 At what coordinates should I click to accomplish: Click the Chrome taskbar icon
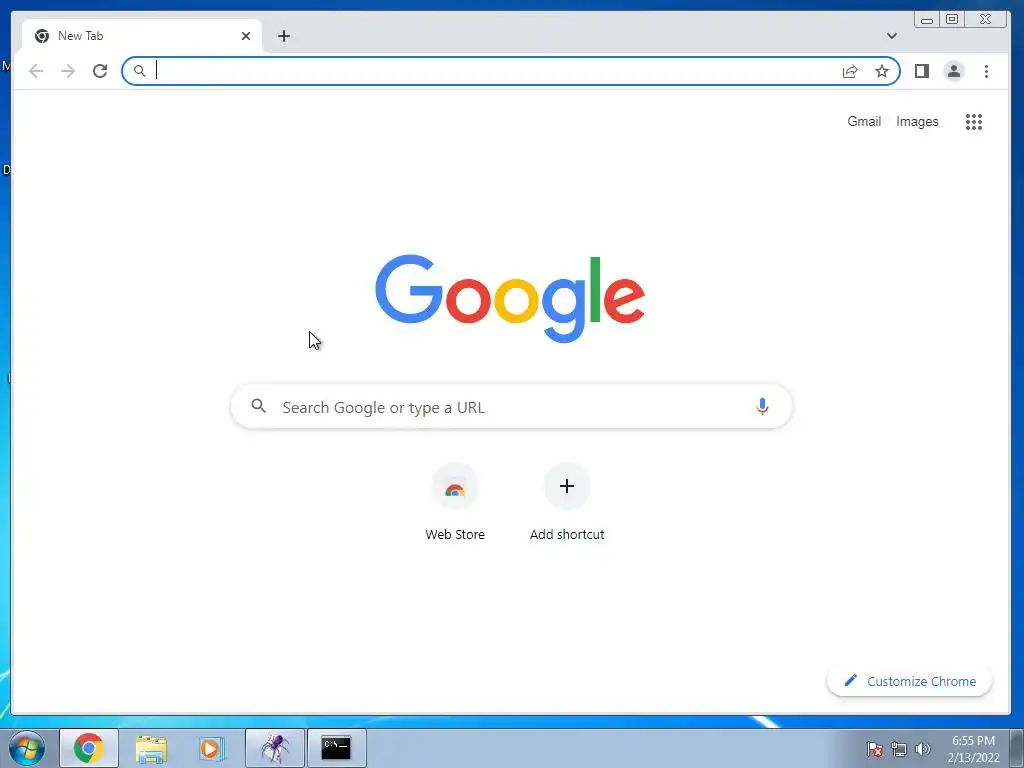(89, 748)
